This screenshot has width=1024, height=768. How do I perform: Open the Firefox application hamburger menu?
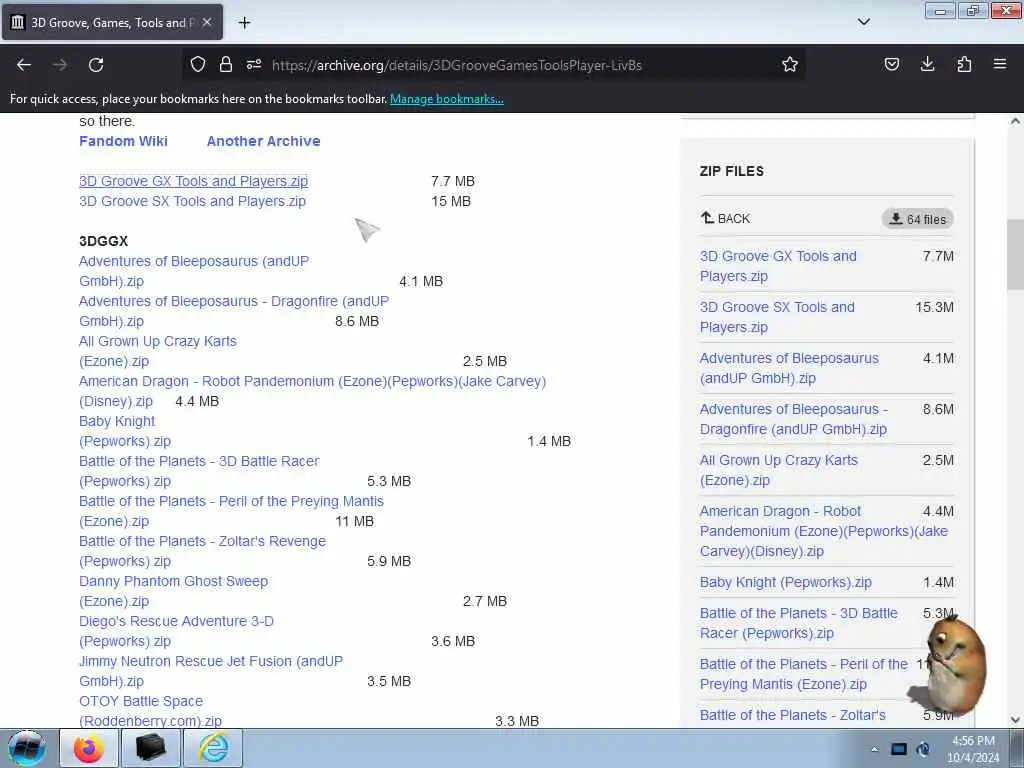click(1000, 64)
